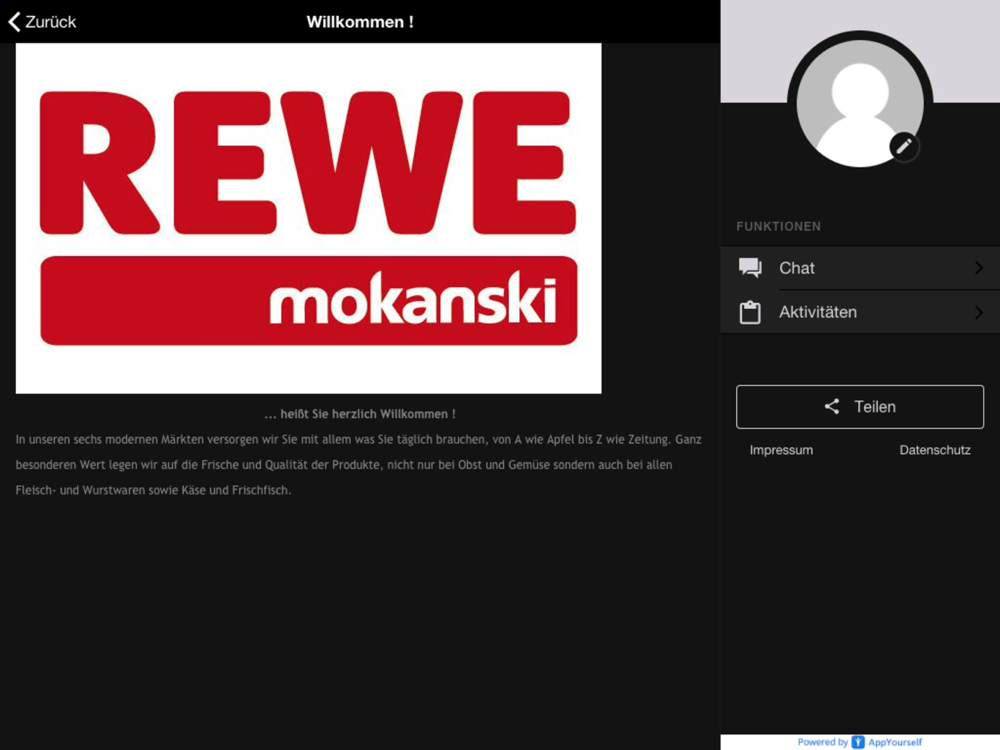
Task: Click the Teilen share button
Action: click(860, 407)
